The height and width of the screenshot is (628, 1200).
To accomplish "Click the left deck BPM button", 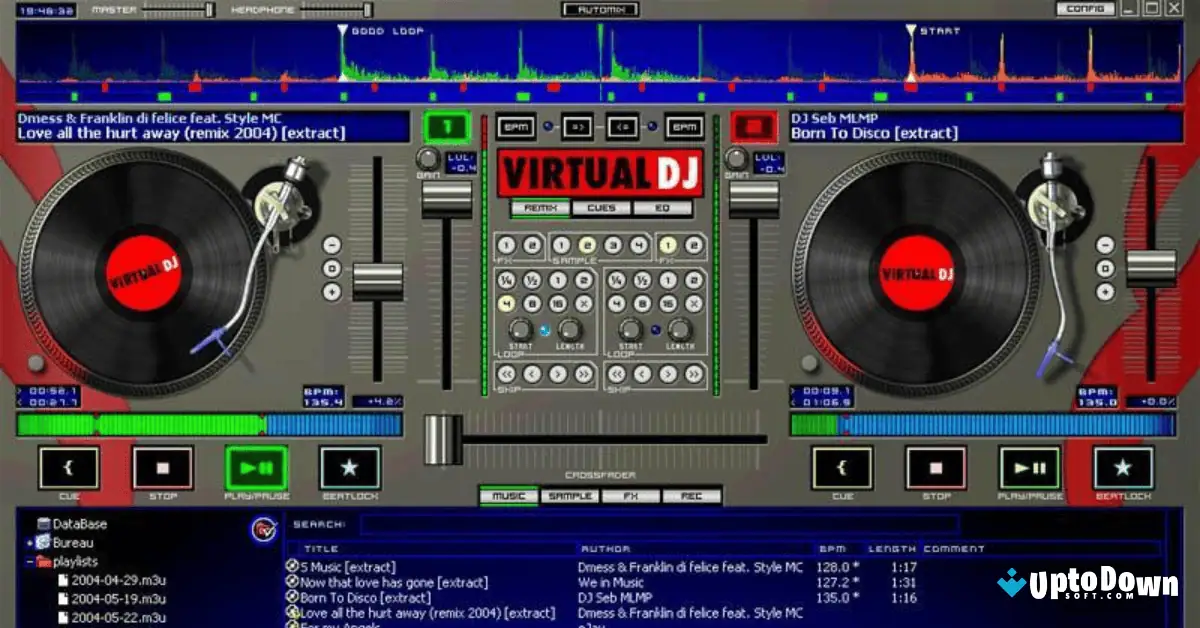I will pos(516,126).
